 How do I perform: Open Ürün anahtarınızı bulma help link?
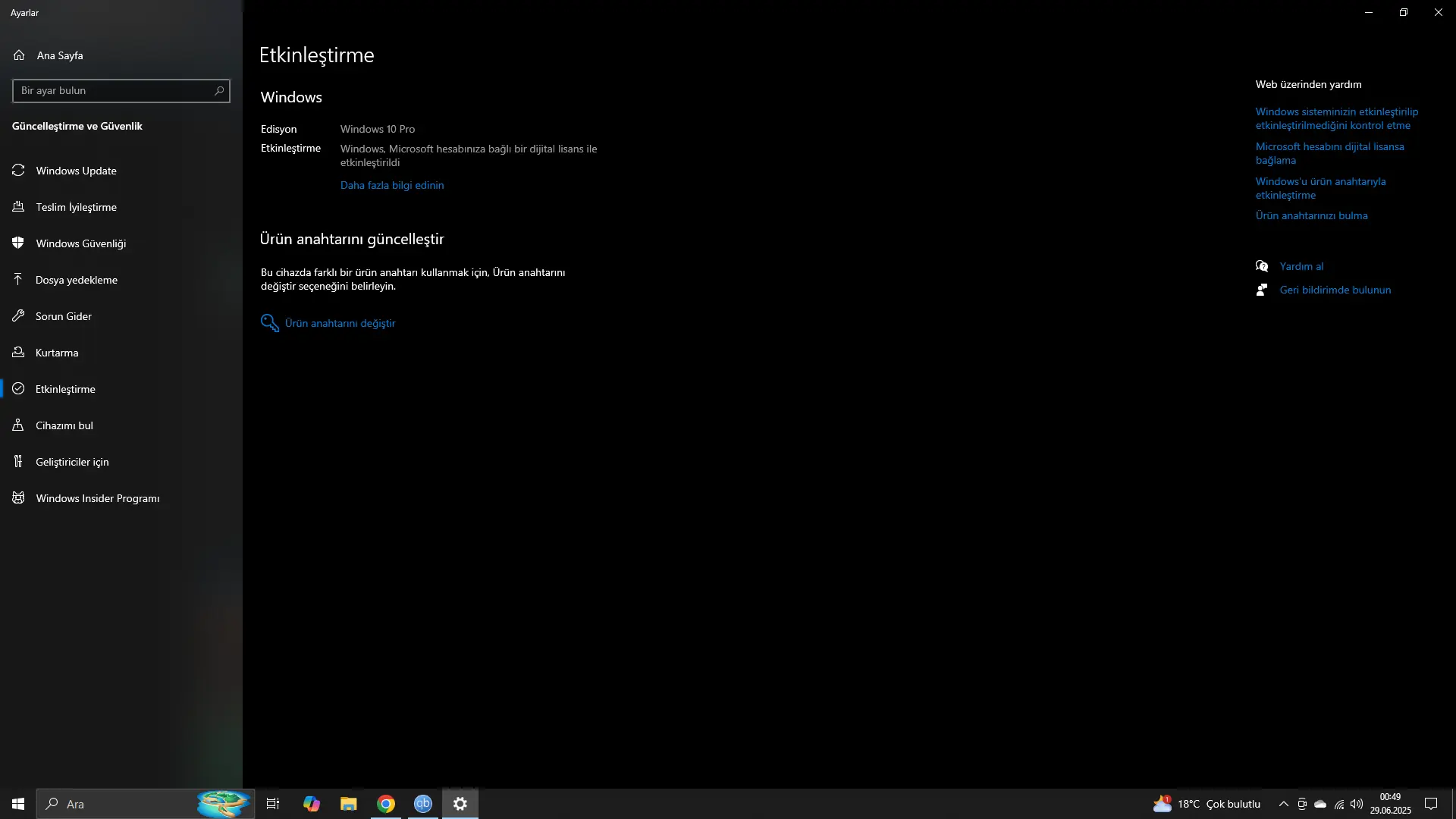click(1312, 215)
